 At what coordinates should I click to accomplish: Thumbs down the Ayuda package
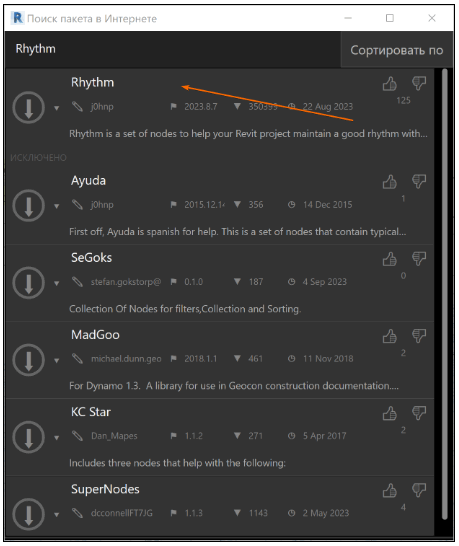(x=419, y=182)
